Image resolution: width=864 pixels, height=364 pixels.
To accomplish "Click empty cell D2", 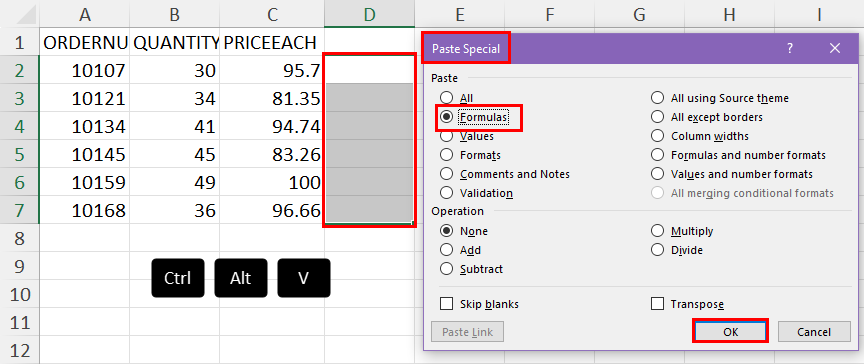I will tap(369, 70).
